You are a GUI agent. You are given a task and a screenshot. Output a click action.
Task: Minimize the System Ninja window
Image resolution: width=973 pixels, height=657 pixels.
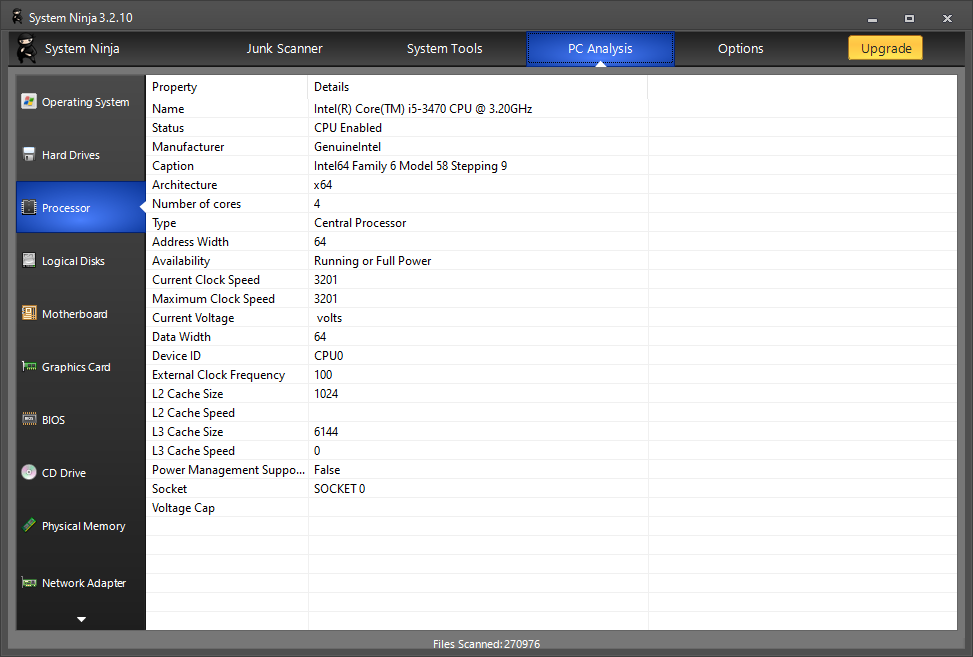coord(872,19)
